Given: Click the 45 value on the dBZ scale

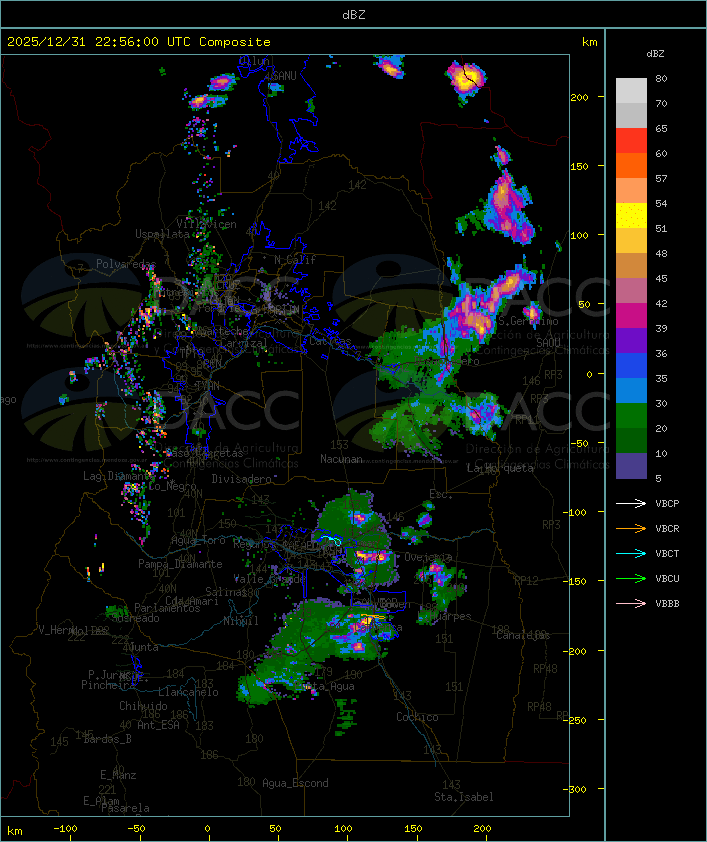Looking at the screenshot, I should [661, 278].
